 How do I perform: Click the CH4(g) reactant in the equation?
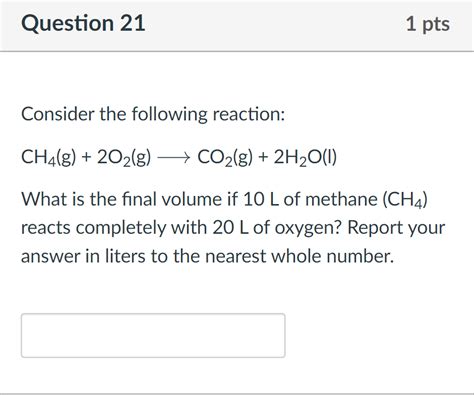(49, 158)
